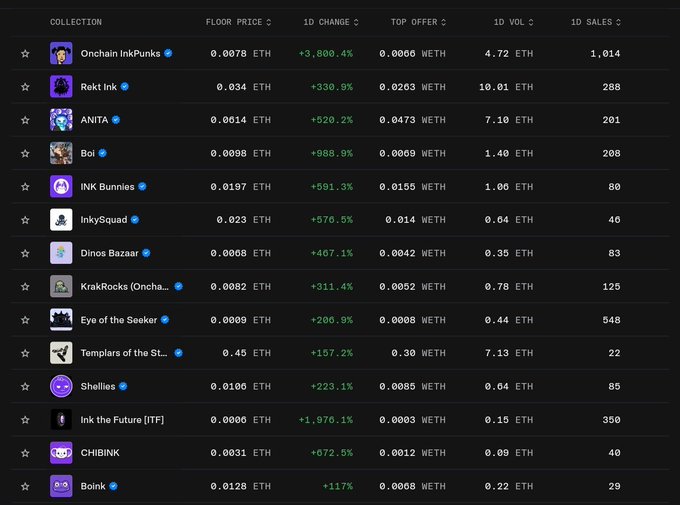Add InkySquad to watchlist star
The width and height of the screenshot is (680, 505).
click(25, 220)
